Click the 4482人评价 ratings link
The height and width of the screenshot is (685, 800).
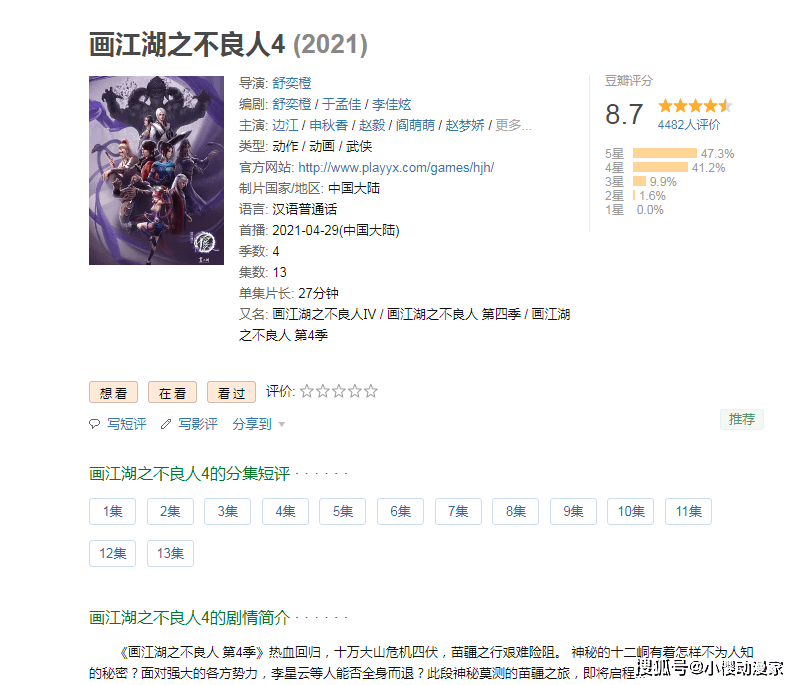[689, 124]
